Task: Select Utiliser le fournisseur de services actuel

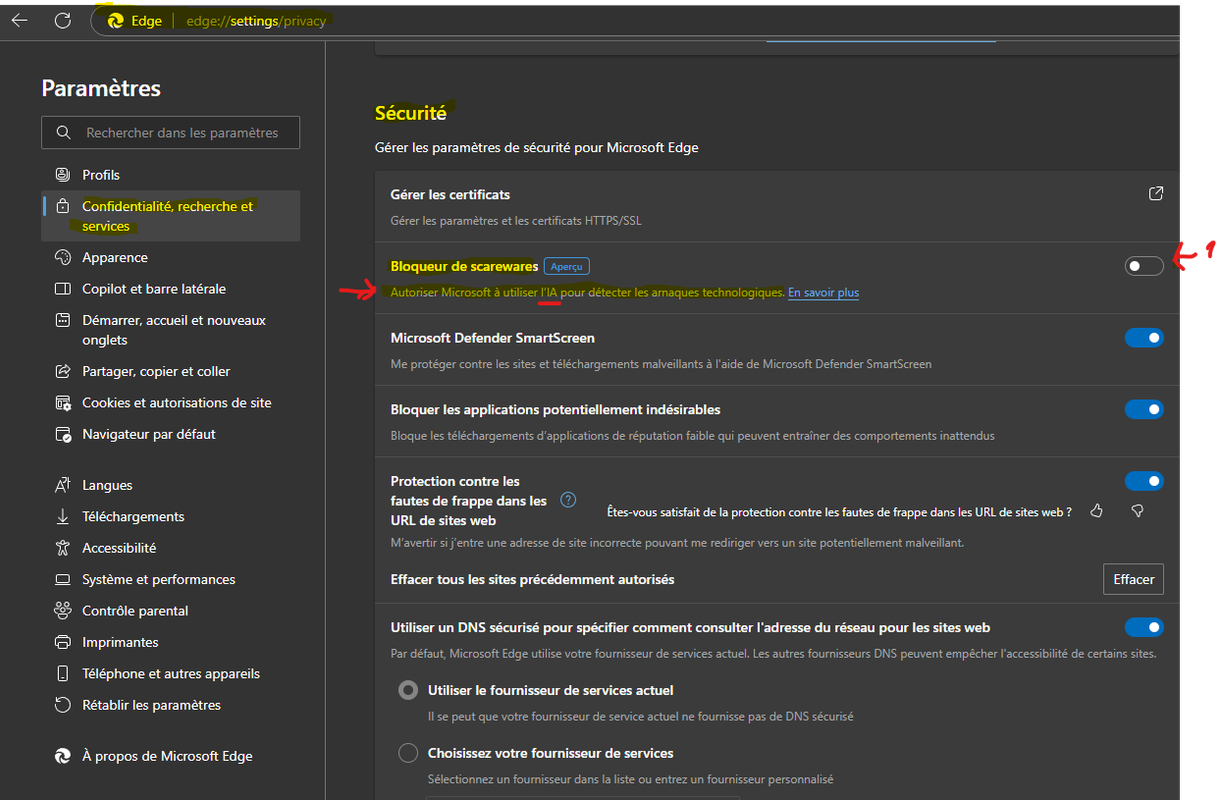Action: (408, 690)
